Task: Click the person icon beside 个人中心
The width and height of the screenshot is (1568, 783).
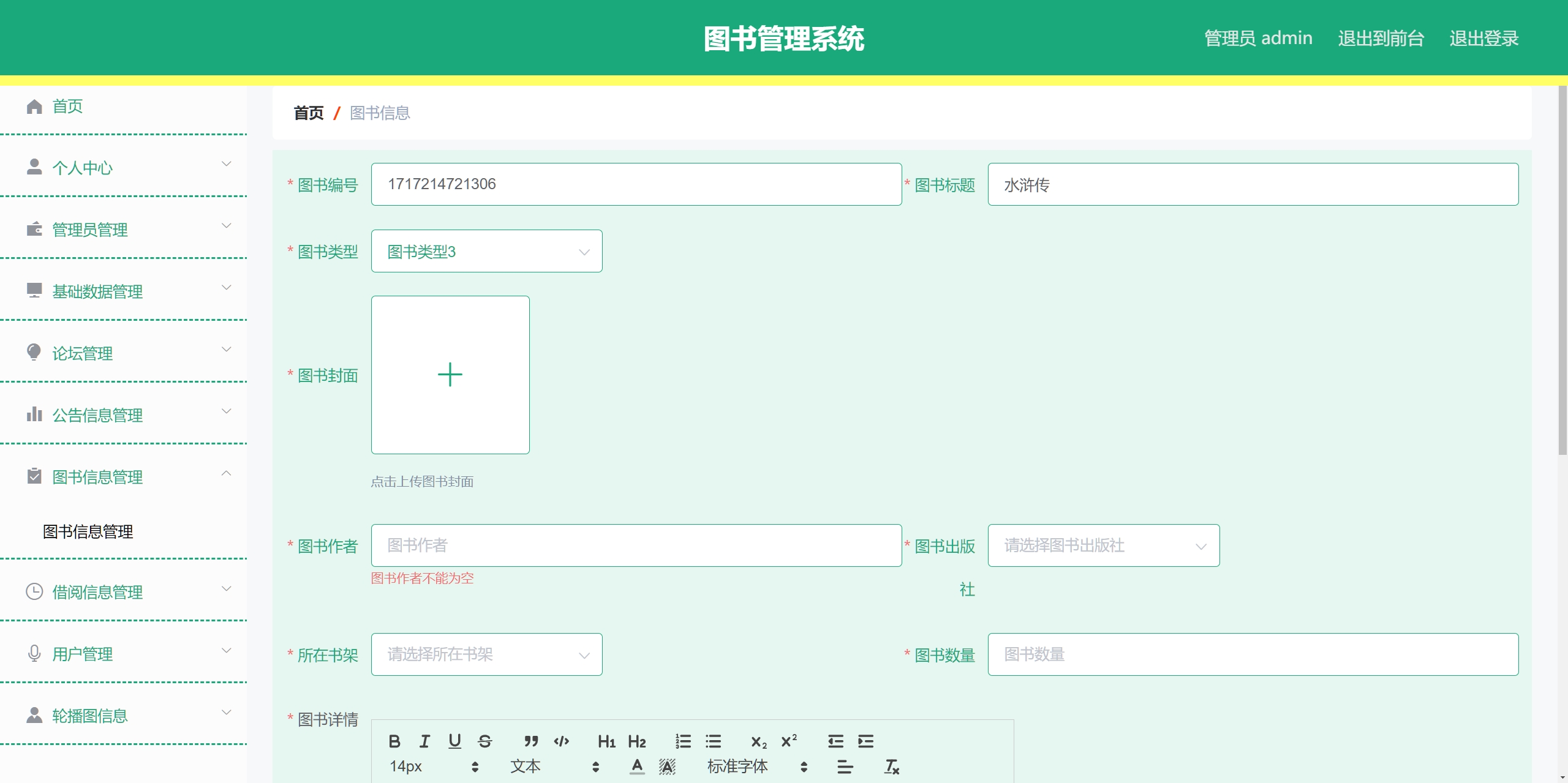Action: pyautogui.click(x=34, y=167)
